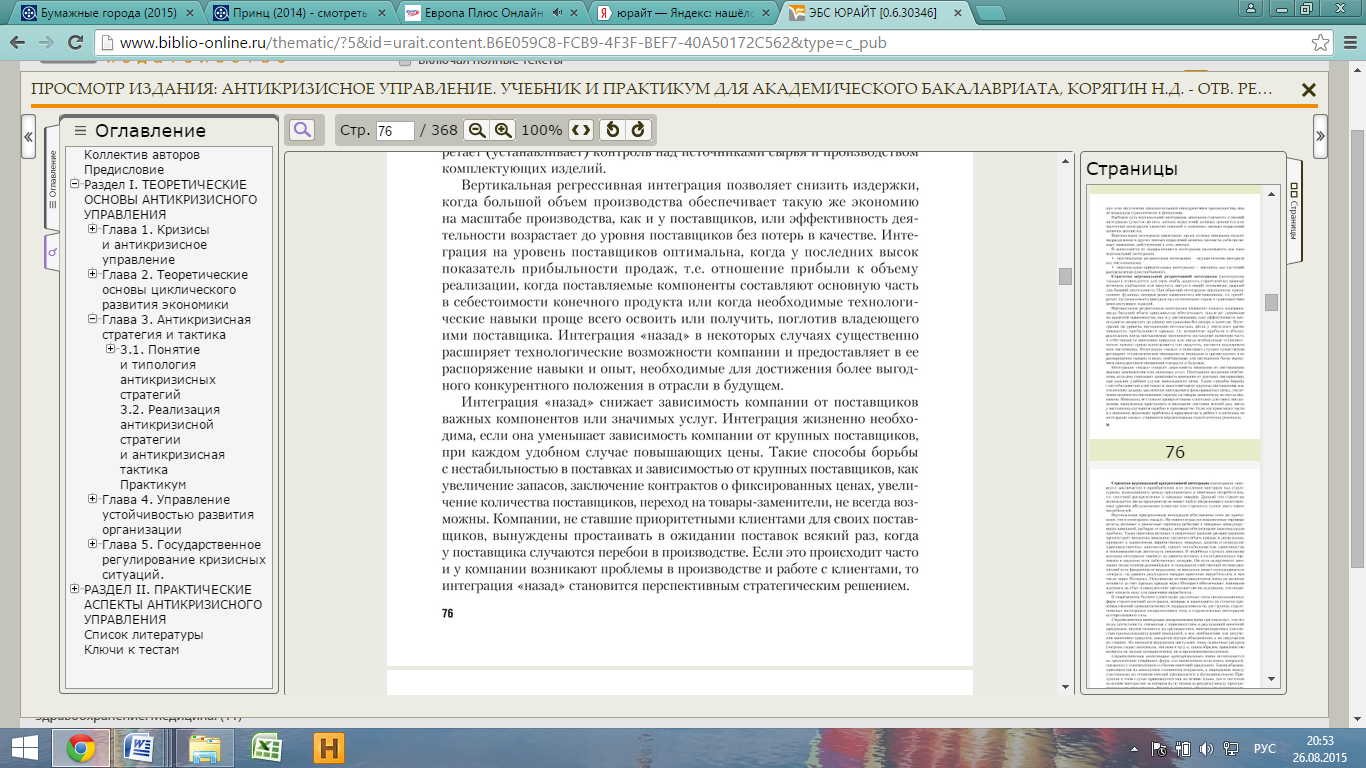1366x768 pixels.
Task: Switch to Принц (2014) browser tab
Action: 300,13
